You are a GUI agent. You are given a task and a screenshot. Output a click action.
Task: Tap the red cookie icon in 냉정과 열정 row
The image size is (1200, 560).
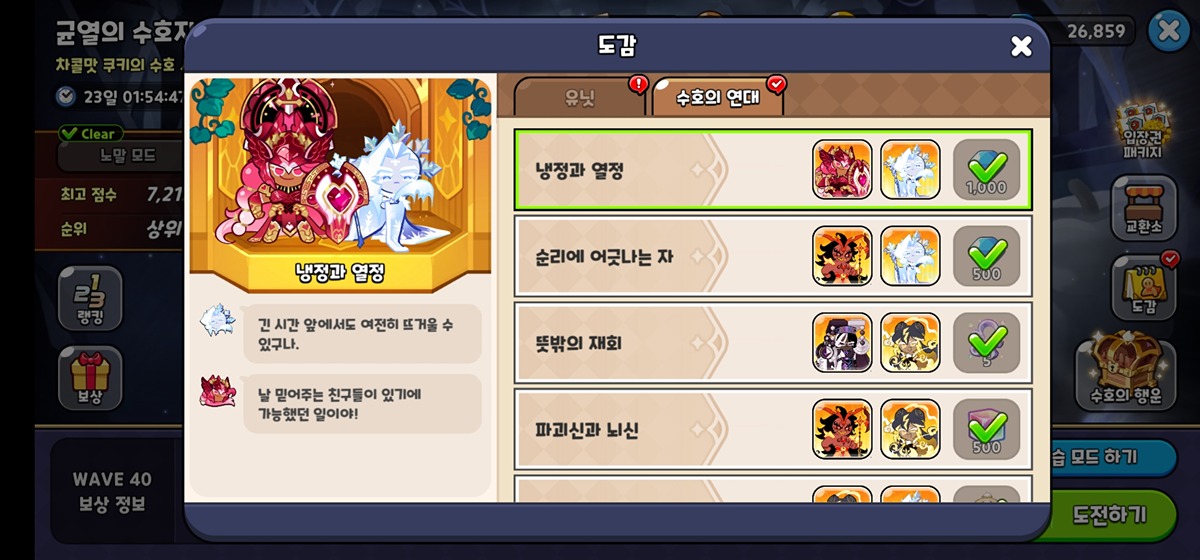tap(842, 169)
